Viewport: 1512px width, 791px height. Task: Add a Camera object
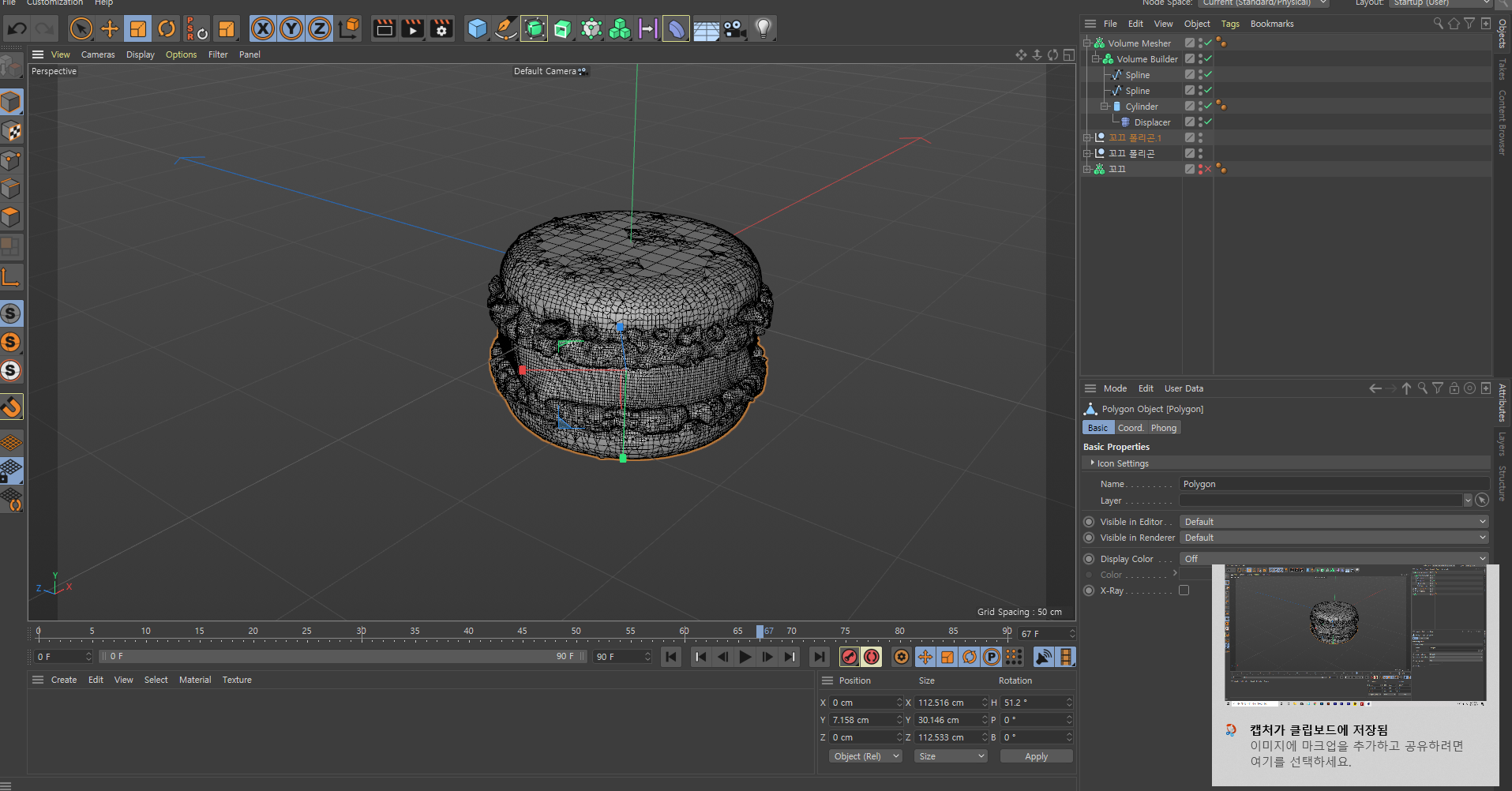pos(734,29)
